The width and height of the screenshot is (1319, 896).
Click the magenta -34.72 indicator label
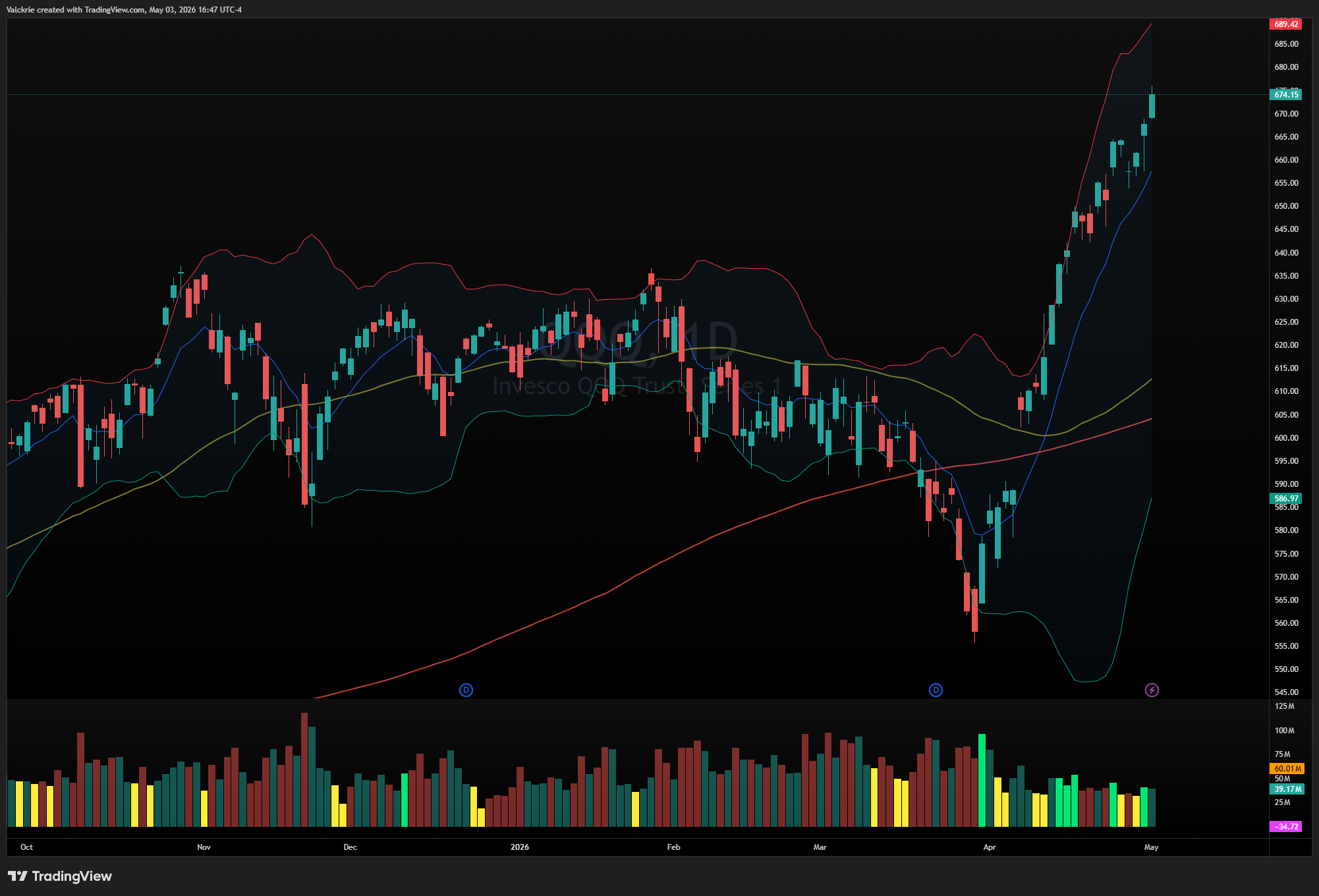pyautogui.click(x=1285, y=827)
